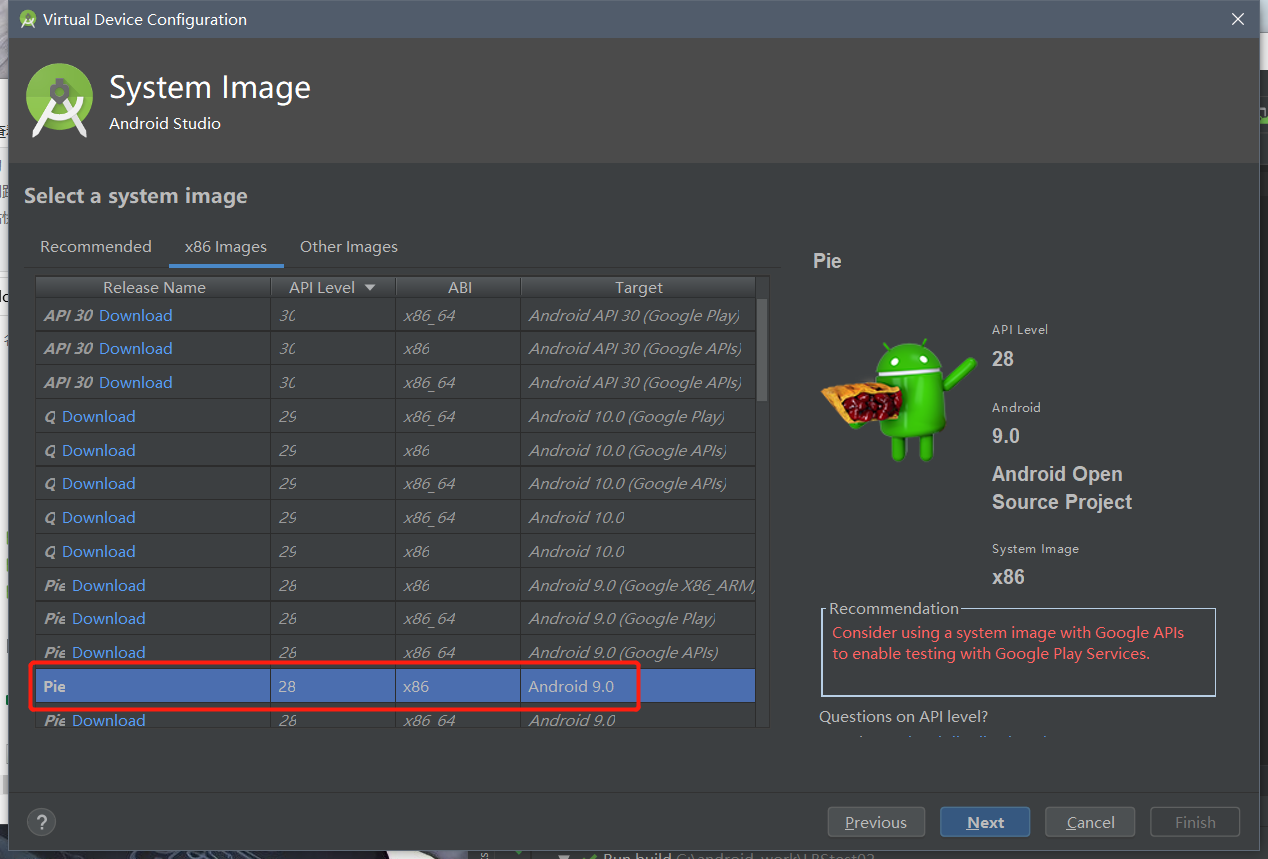Click the API Level value 28 in details

[x=1003, y=359]
